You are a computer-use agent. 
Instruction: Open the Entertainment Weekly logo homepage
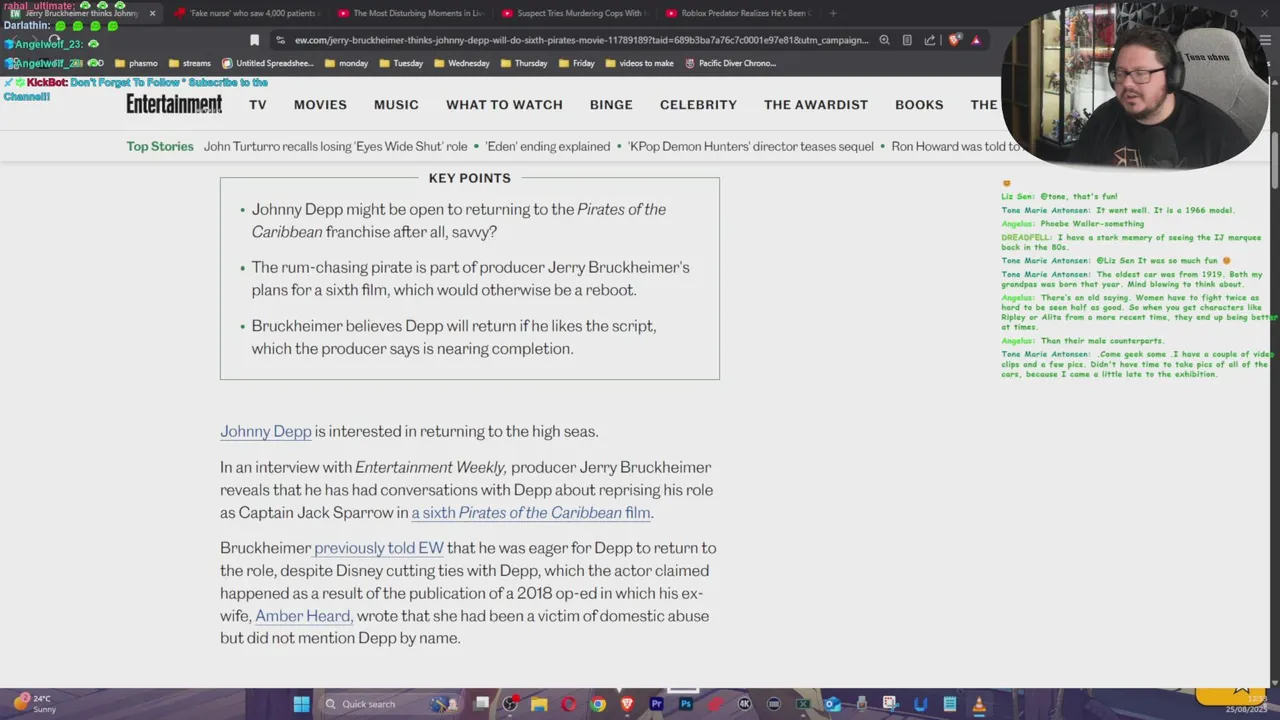(174, 104)
